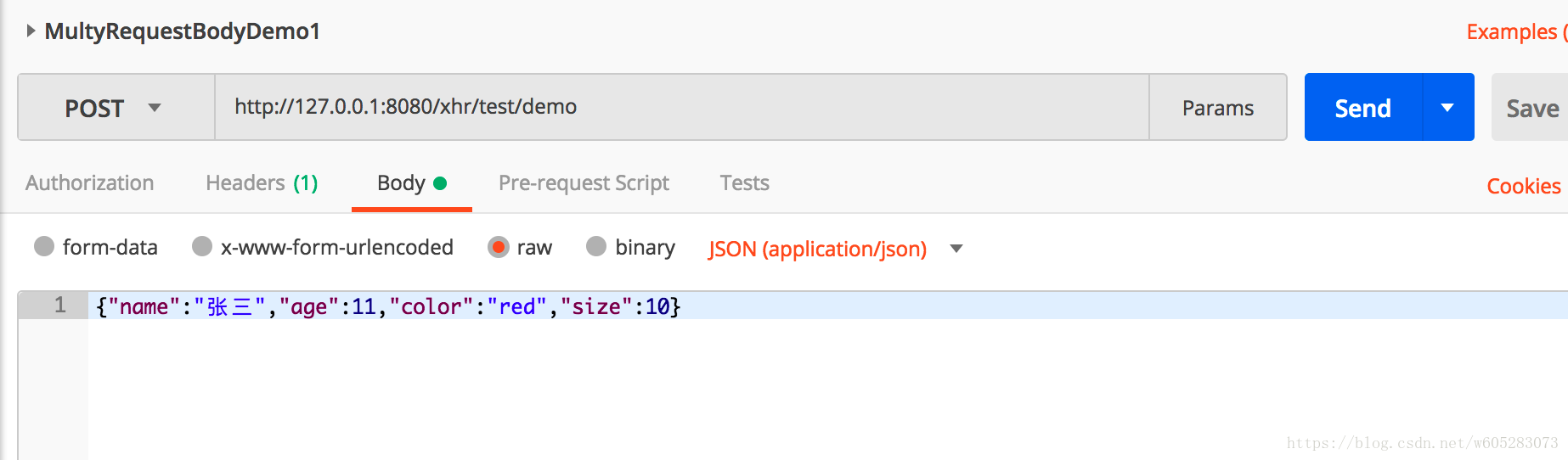
Task: Open the Headers (1) tab
Action: [262, 183]
